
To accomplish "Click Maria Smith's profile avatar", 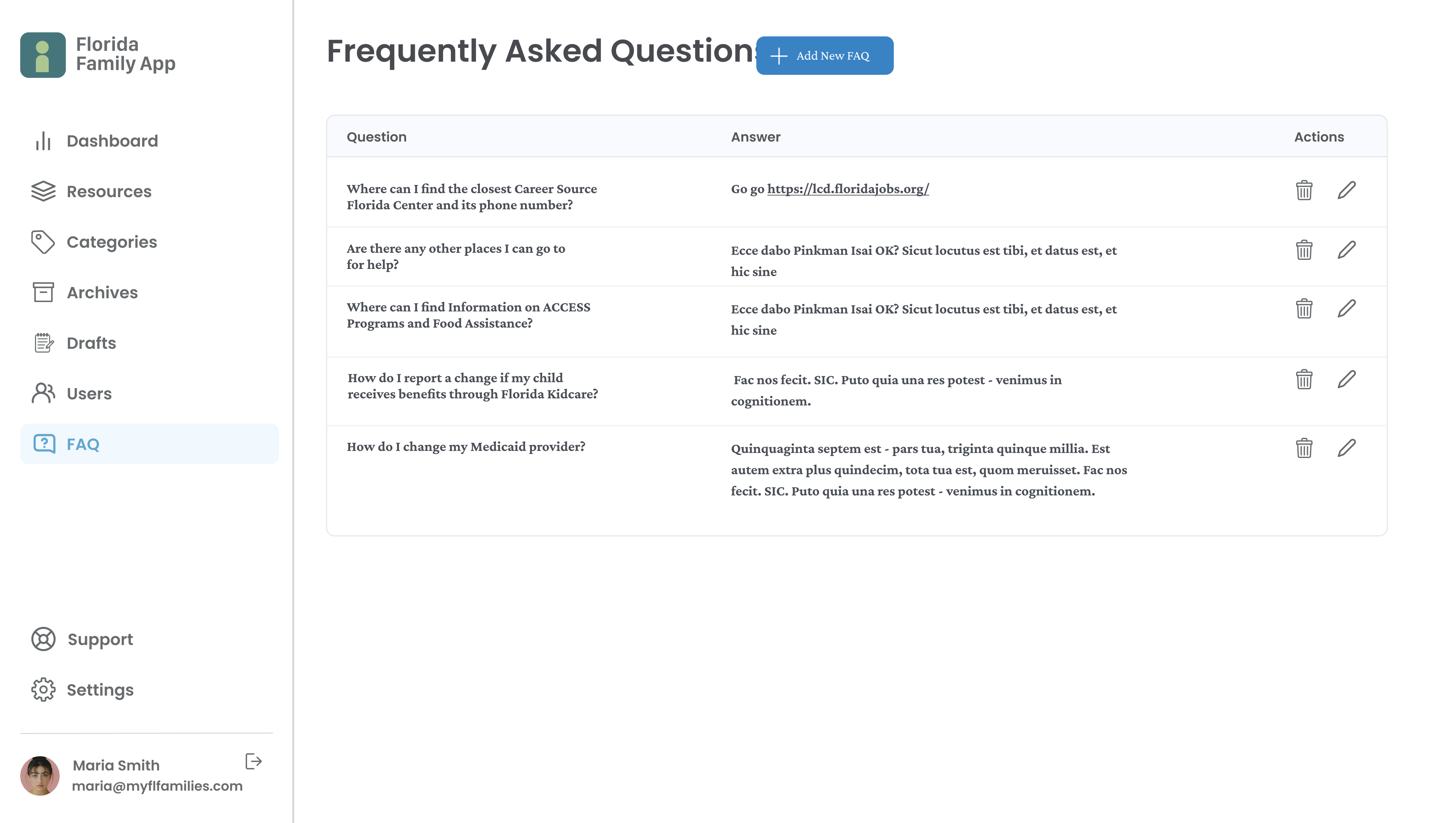I will 39,775.
